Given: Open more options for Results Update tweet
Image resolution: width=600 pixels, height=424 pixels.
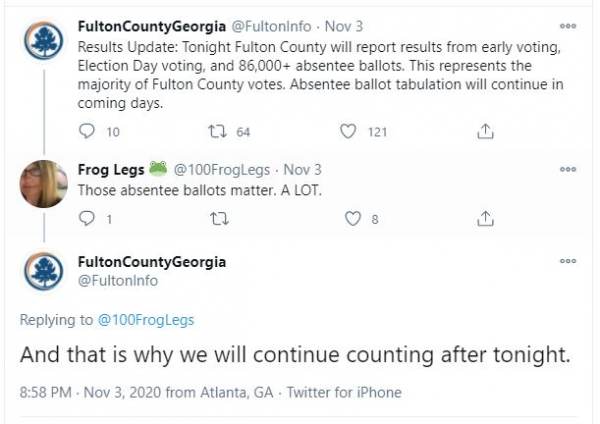Looking at the screenshot, I should coord(568,26).
